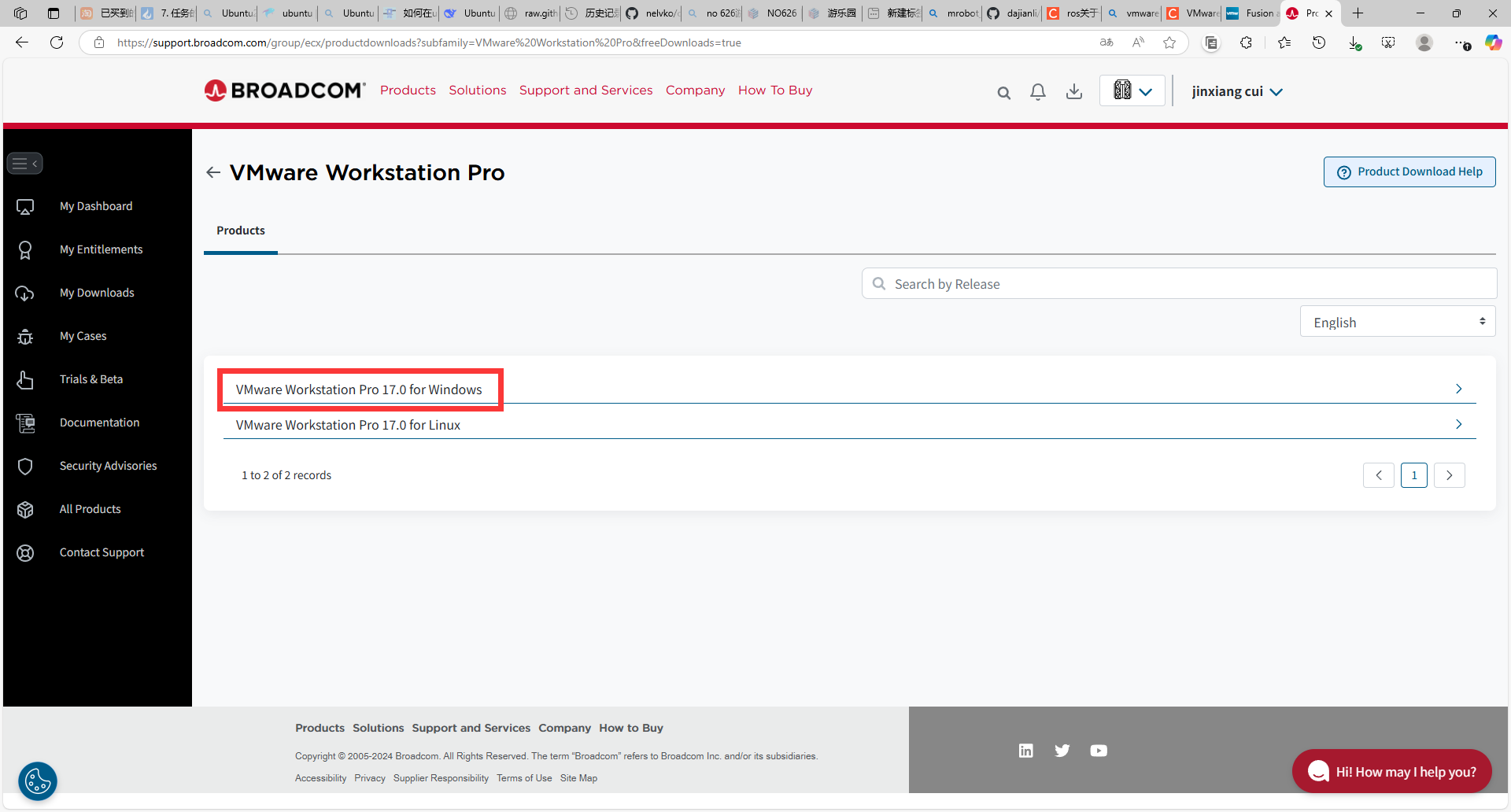Open the Support and Services menu
This screenshot has width=1511, height=812.
pyautogui.click(x=586, y=90)
